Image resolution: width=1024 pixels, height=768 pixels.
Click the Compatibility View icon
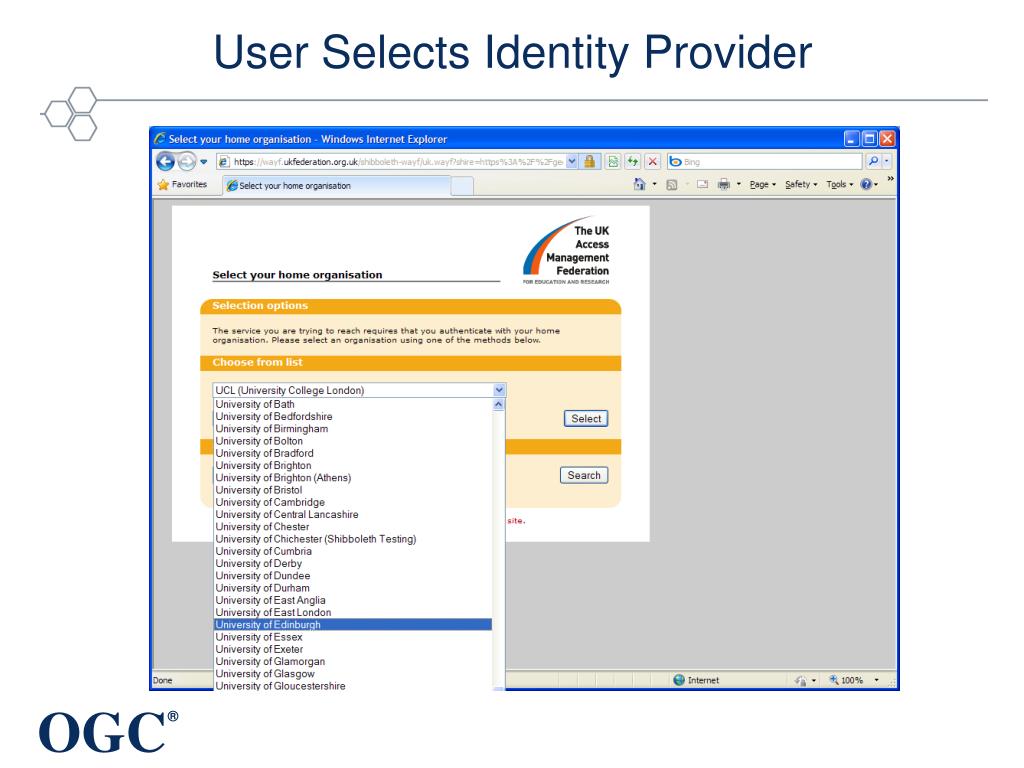point(613,161)
